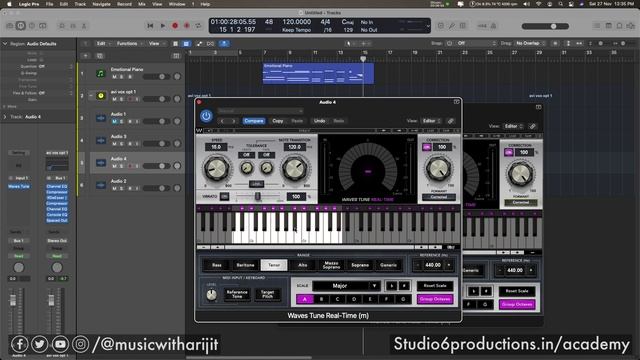Expand the Track Audio 4 inspector section
640x360 pixels.
point(5,117)
